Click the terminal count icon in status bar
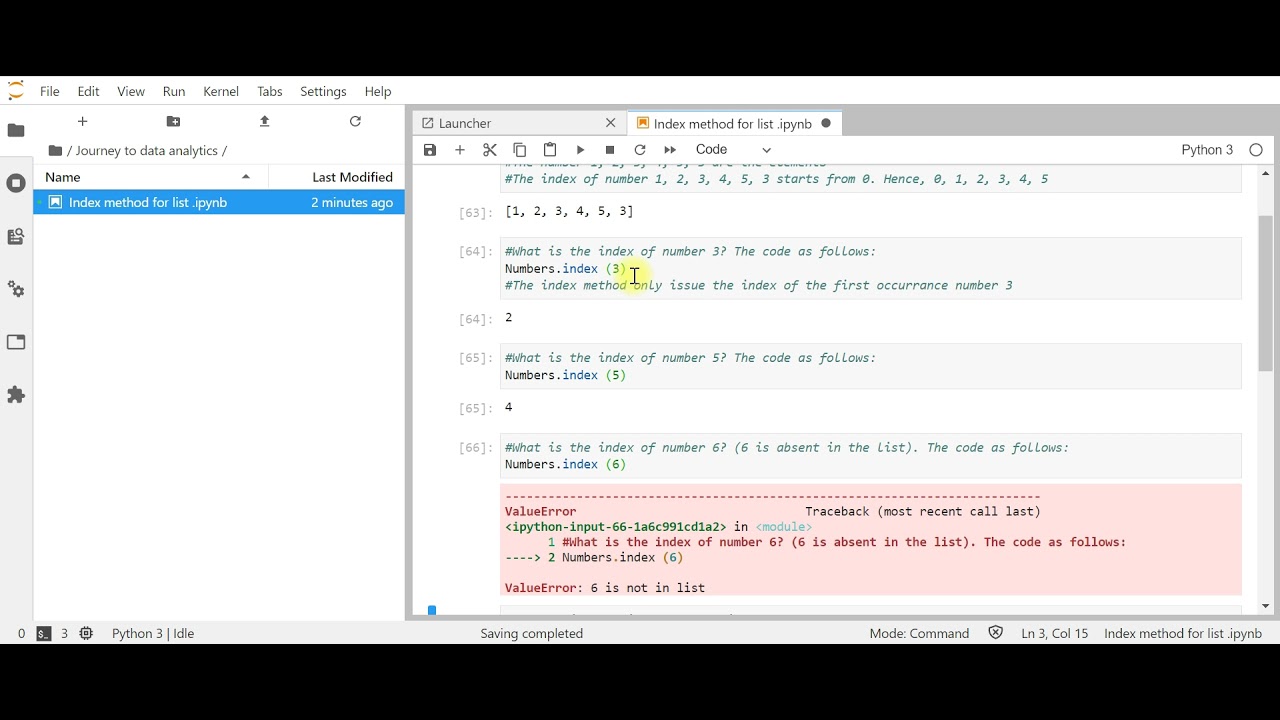1280x720 pixels. click(x=44, y=633)
